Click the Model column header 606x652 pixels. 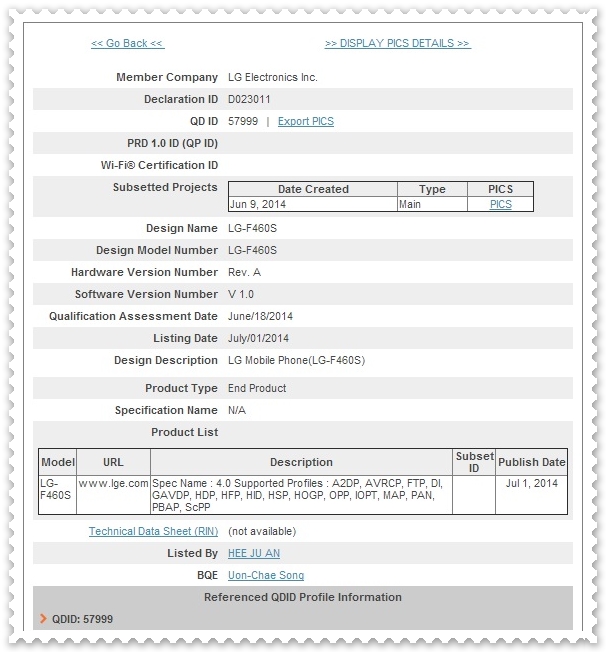coord(57,462)
